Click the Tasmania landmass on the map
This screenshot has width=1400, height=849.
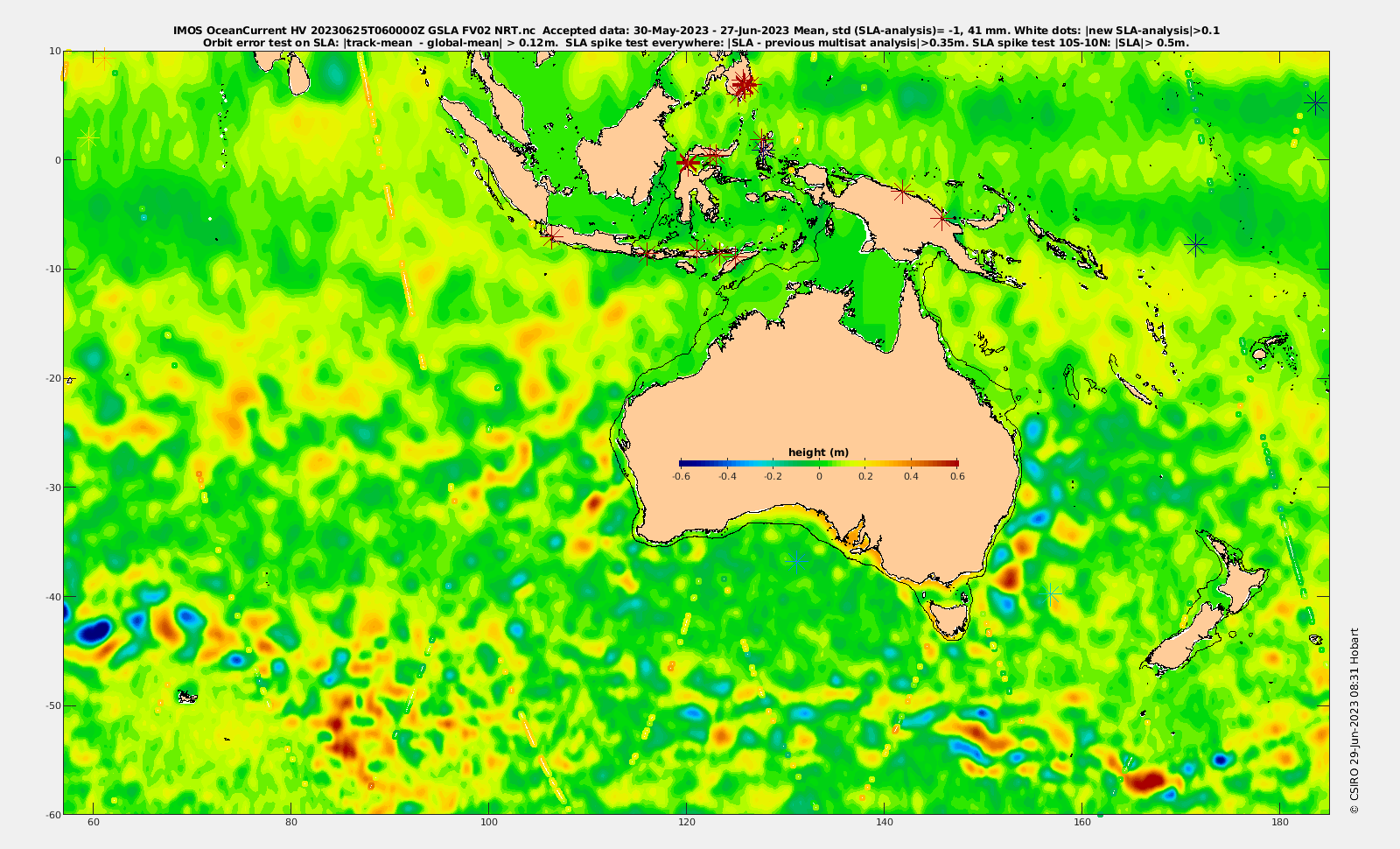pyautogui.click(x=949, y=617)
